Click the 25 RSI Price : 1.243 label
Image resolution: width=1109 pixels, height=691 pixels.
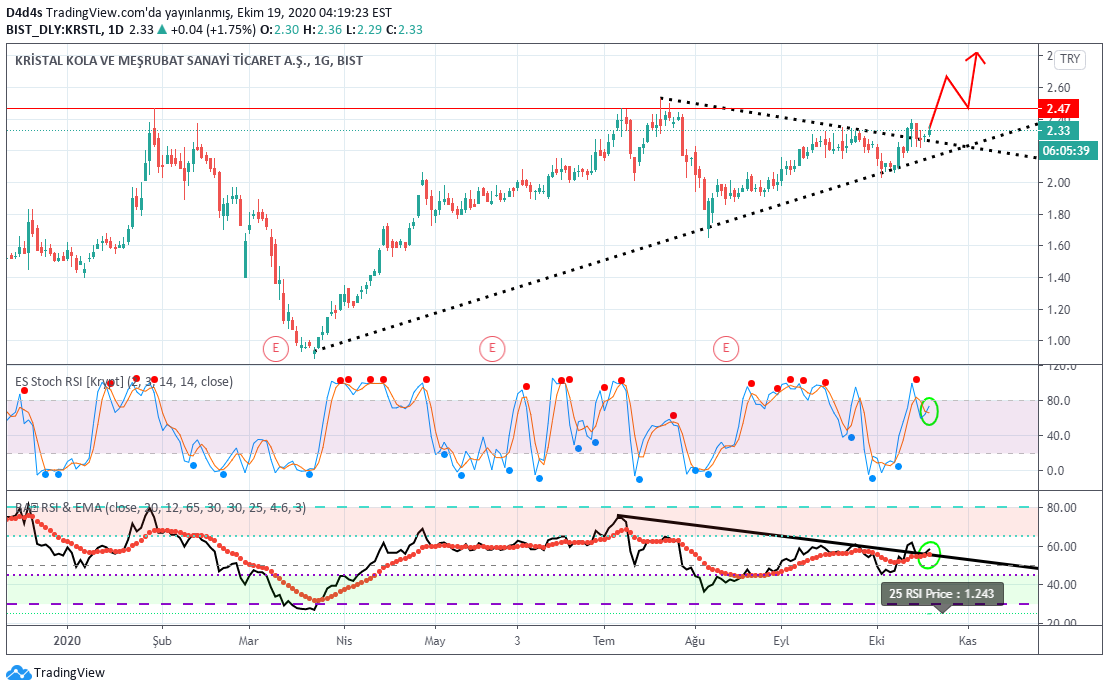(x=942, y=594)
